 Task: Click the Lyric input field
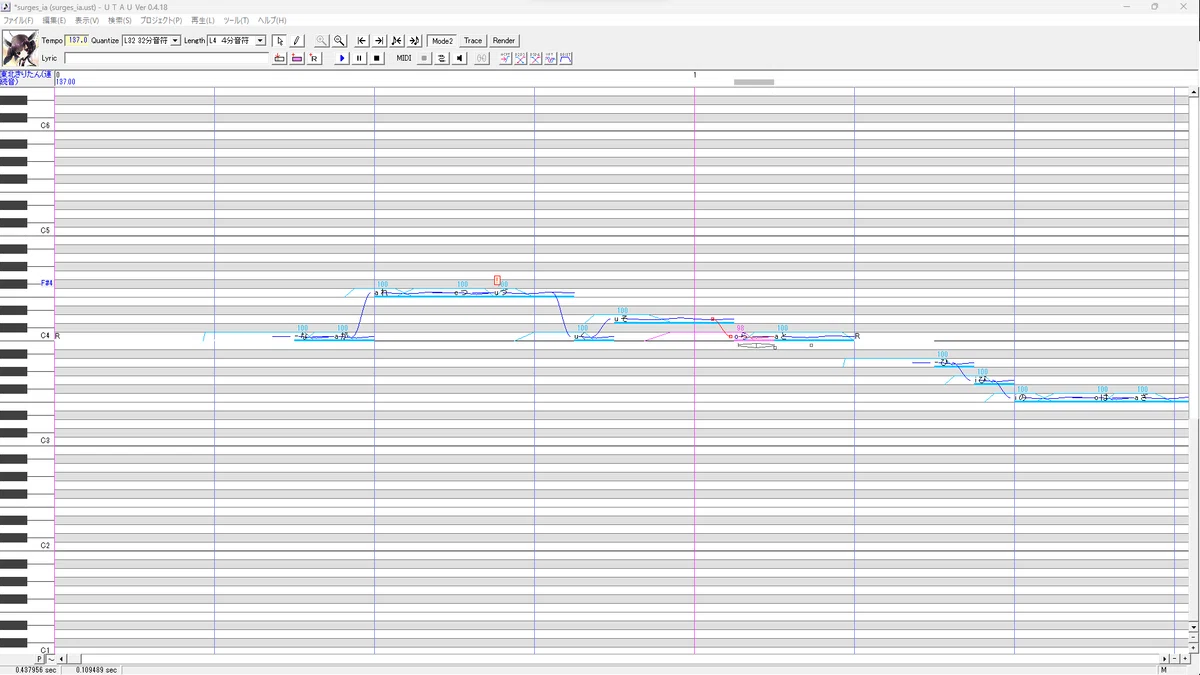pyautogui.click(x=167, y=58)
